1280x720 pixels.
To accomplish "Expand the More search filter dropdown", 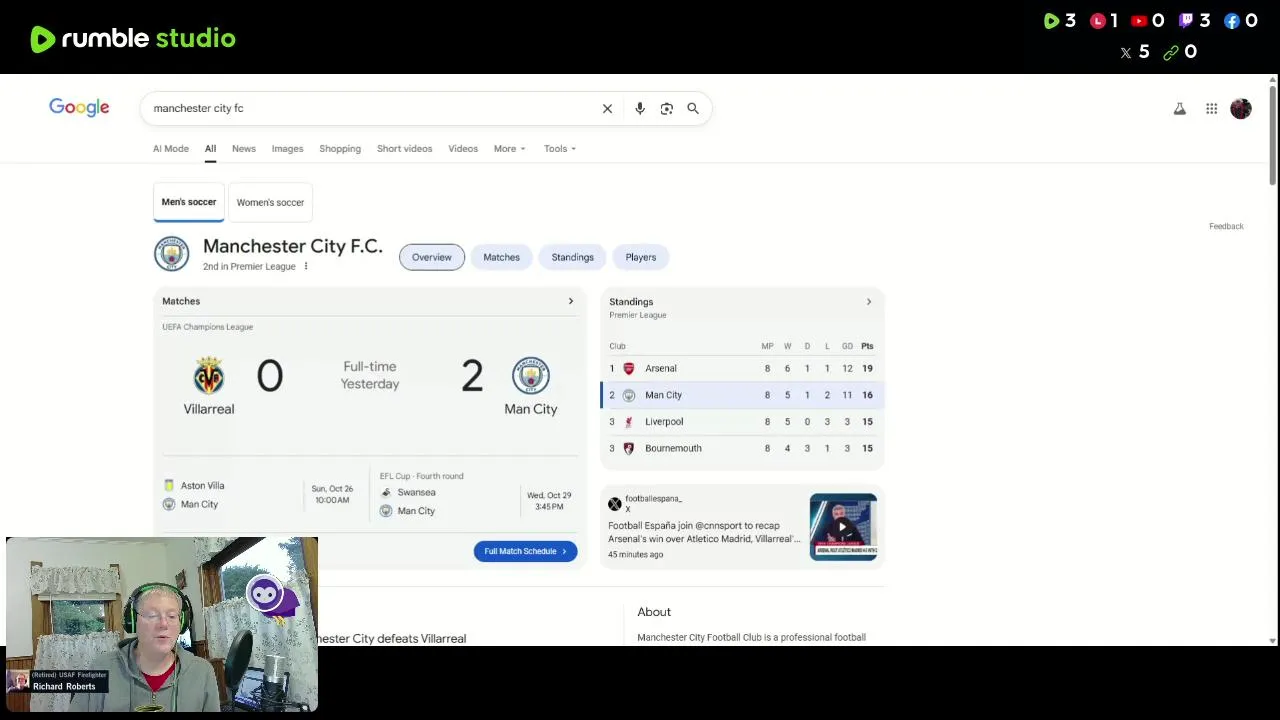I will (509, 148).
